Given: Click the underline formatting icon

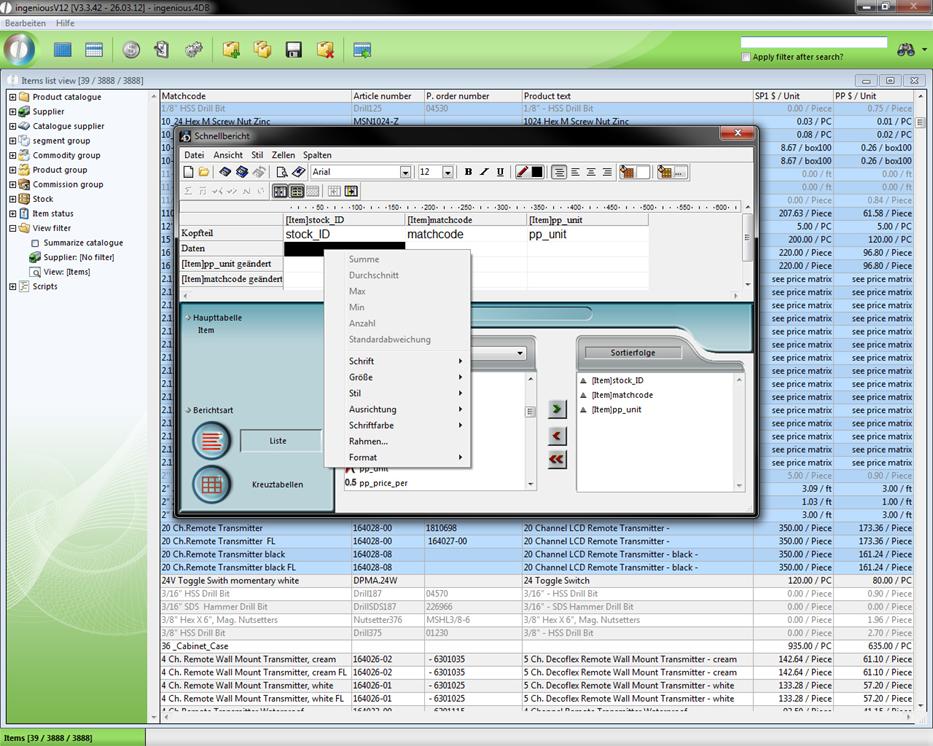Looking at the screenshot, I should (x=500, y=172).
